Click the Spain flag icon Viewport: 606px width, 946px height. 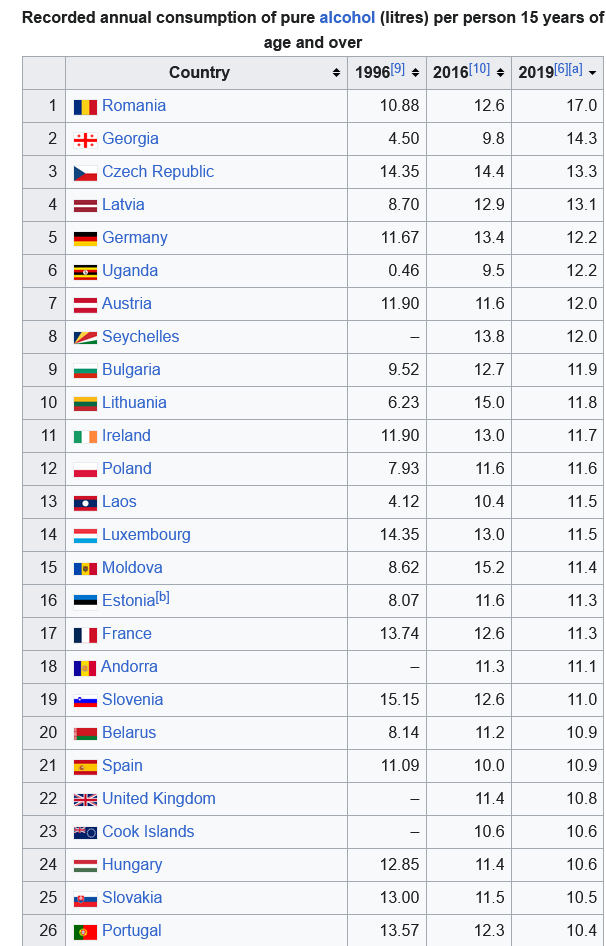[x=85, y=767]
